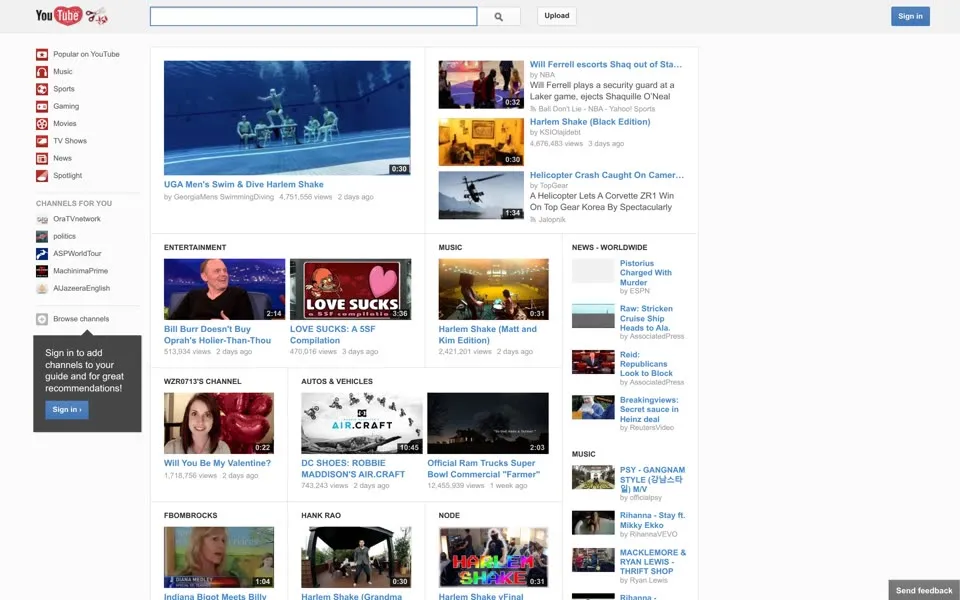Open UGA Men's Swim & Dive Harlem Shake title

coord(244,184)
